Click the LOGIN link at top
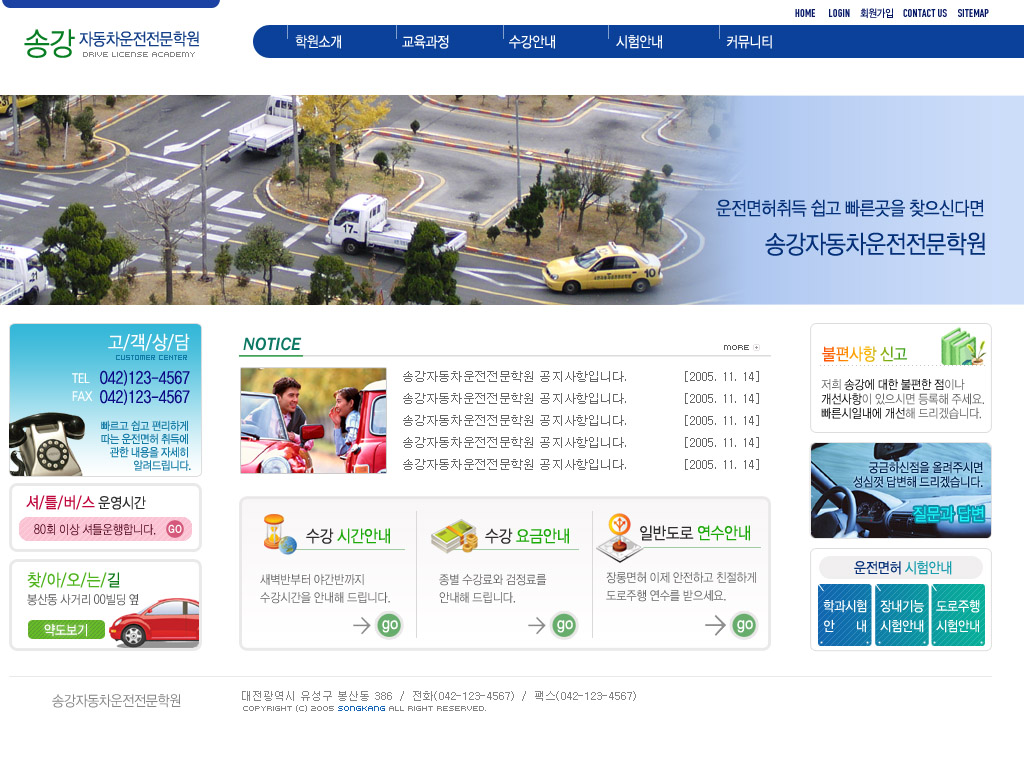Viewport: 1024px width, 768px height. point(838,13)
